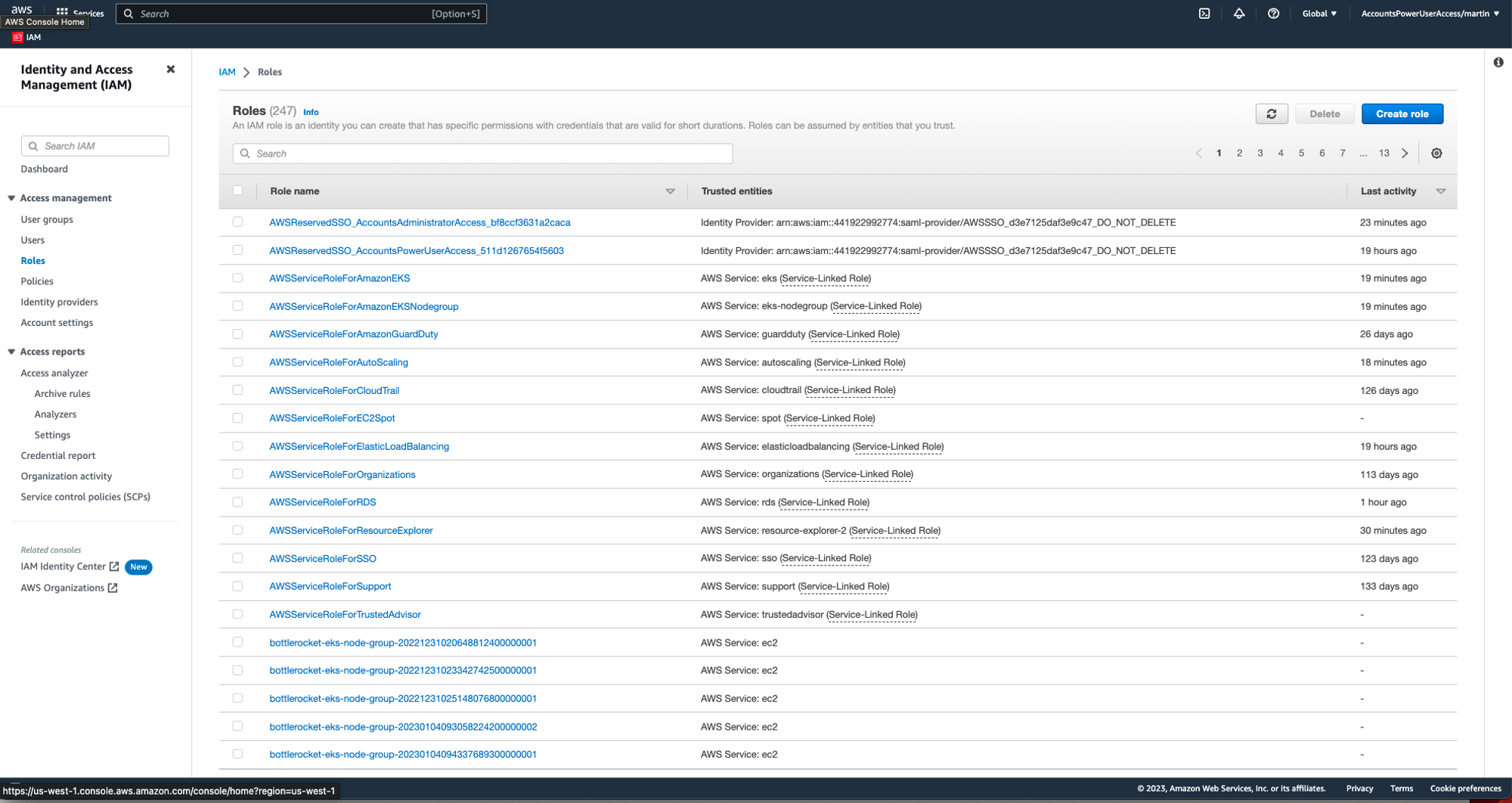Screen dimensions: 1512x803
Task: Open the Services menu
Action: [83, 11]
